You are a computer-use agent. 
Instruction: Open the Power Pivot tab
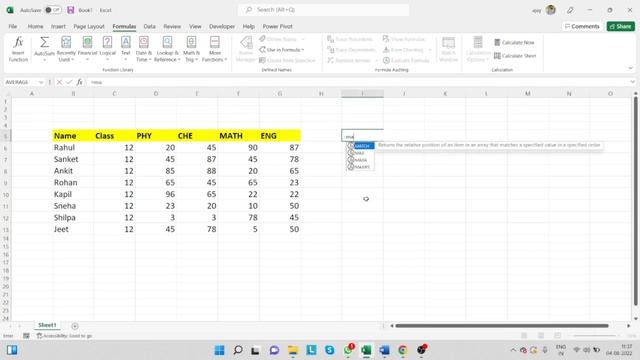[278, 27]
